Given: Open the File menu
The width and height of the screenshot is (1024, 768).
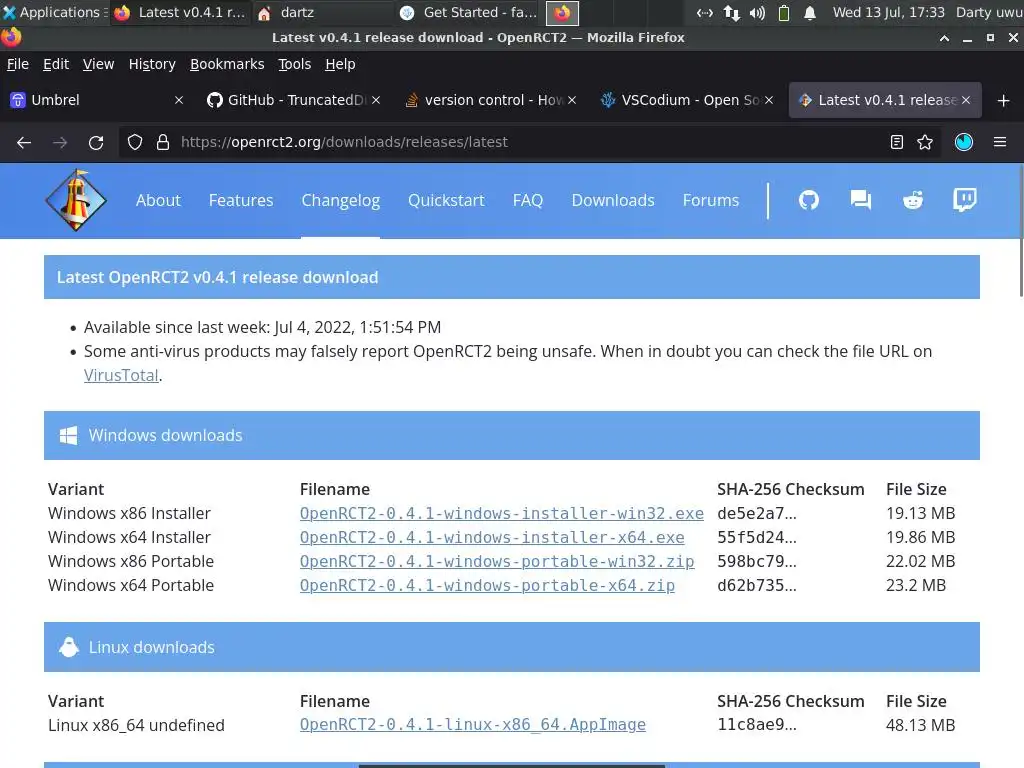Looking at the screenshot, I should [x=18, y=64].
